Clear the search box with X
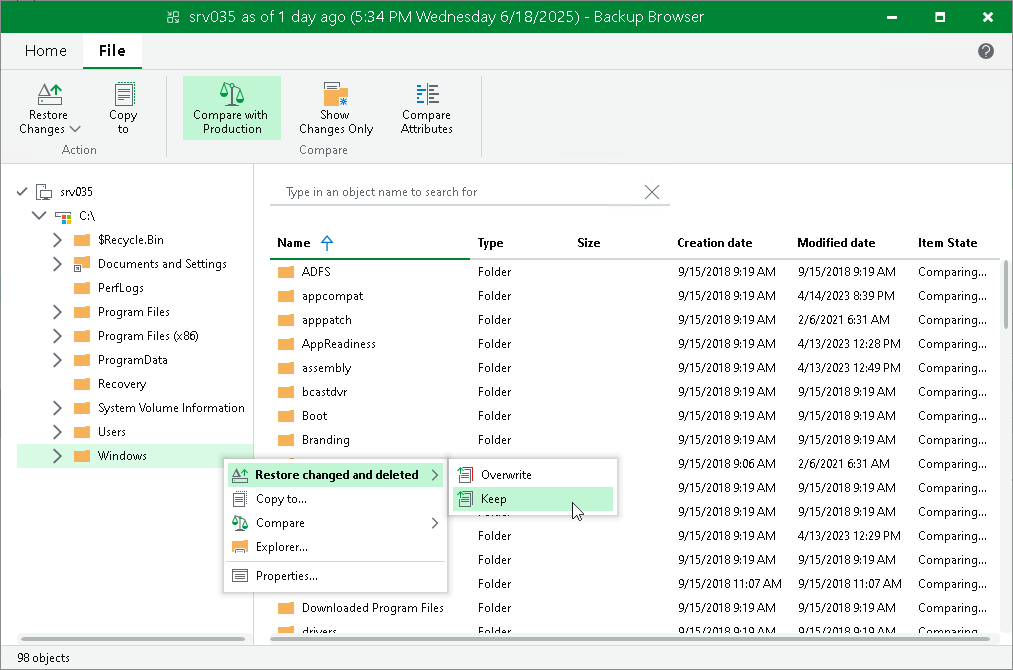1013x670 pixels. click(x=652, y=192)
